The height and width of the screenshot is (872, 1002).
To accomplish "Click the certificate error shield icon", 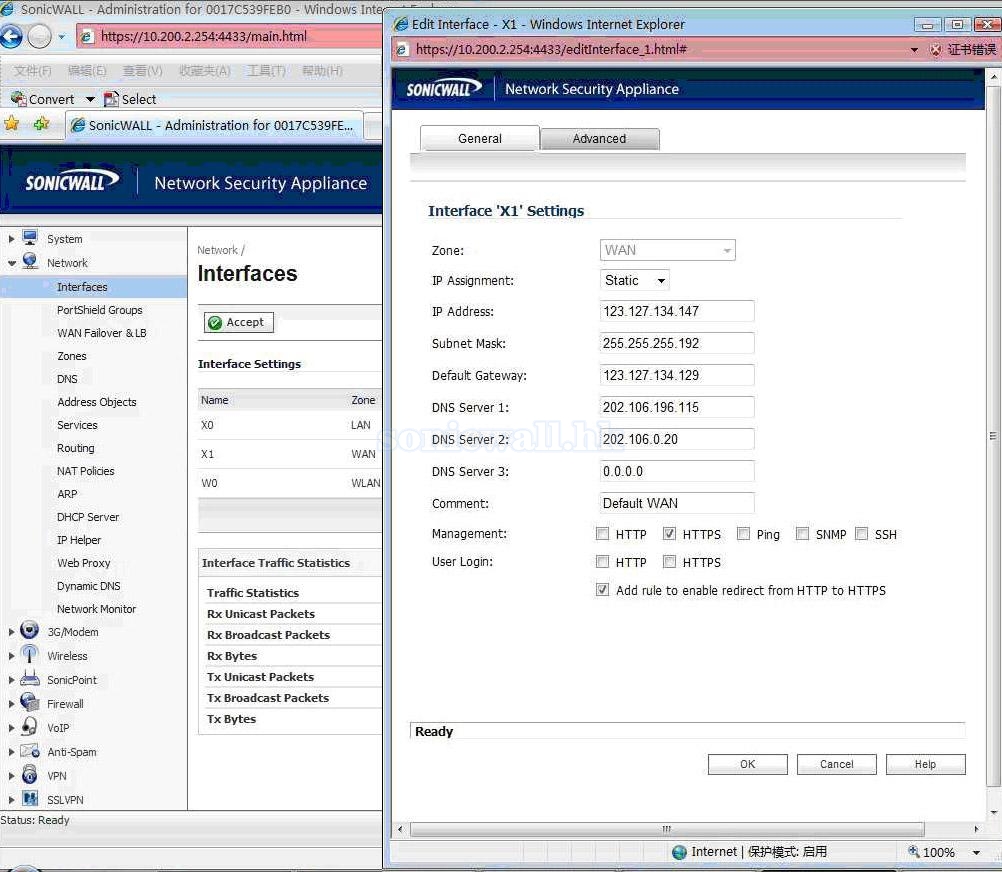I will click(x=936, y=49).
